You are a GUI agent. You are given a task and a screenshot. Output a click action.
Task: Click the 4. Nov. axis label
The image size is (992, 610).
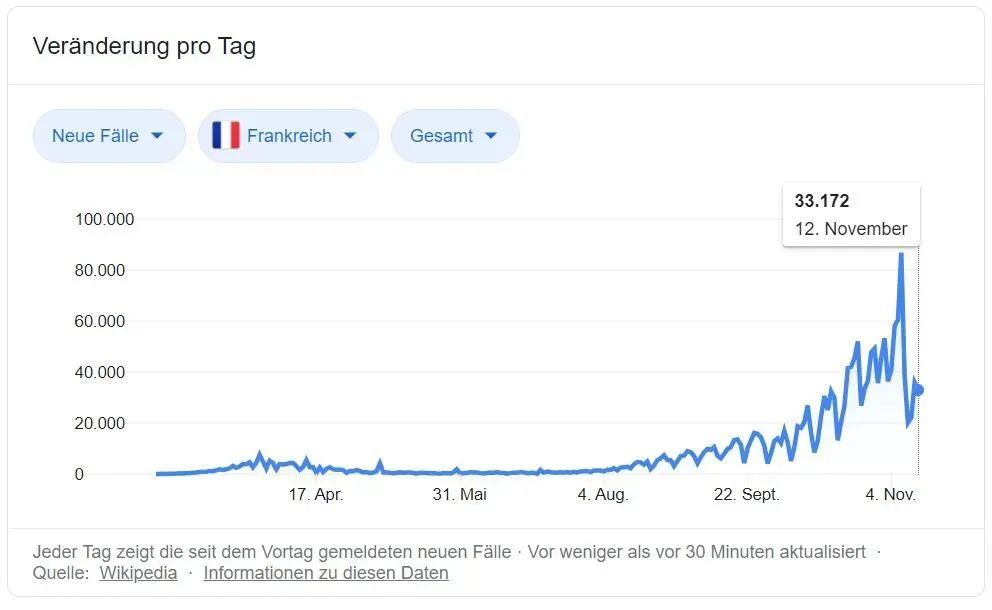[891, 494]
